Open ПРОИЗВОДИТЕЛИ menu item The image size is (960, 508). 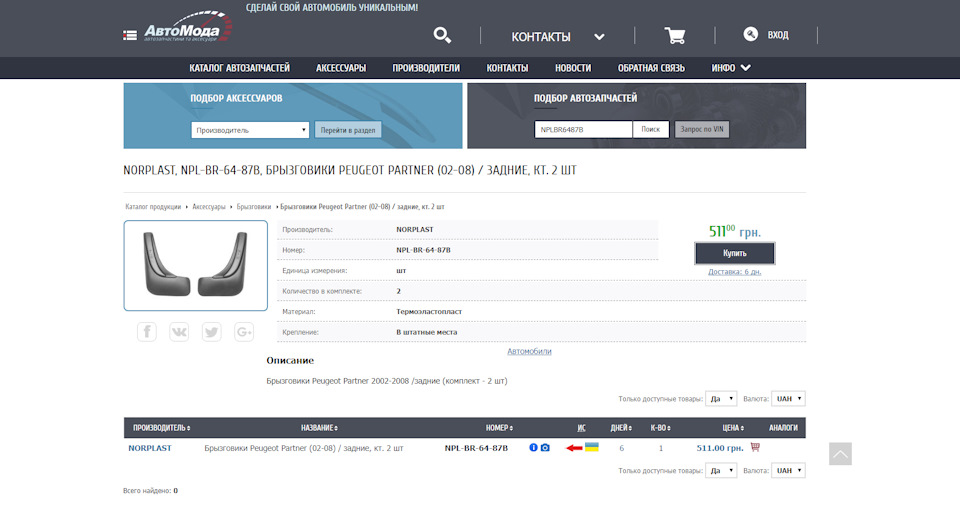tap(426, 68)
